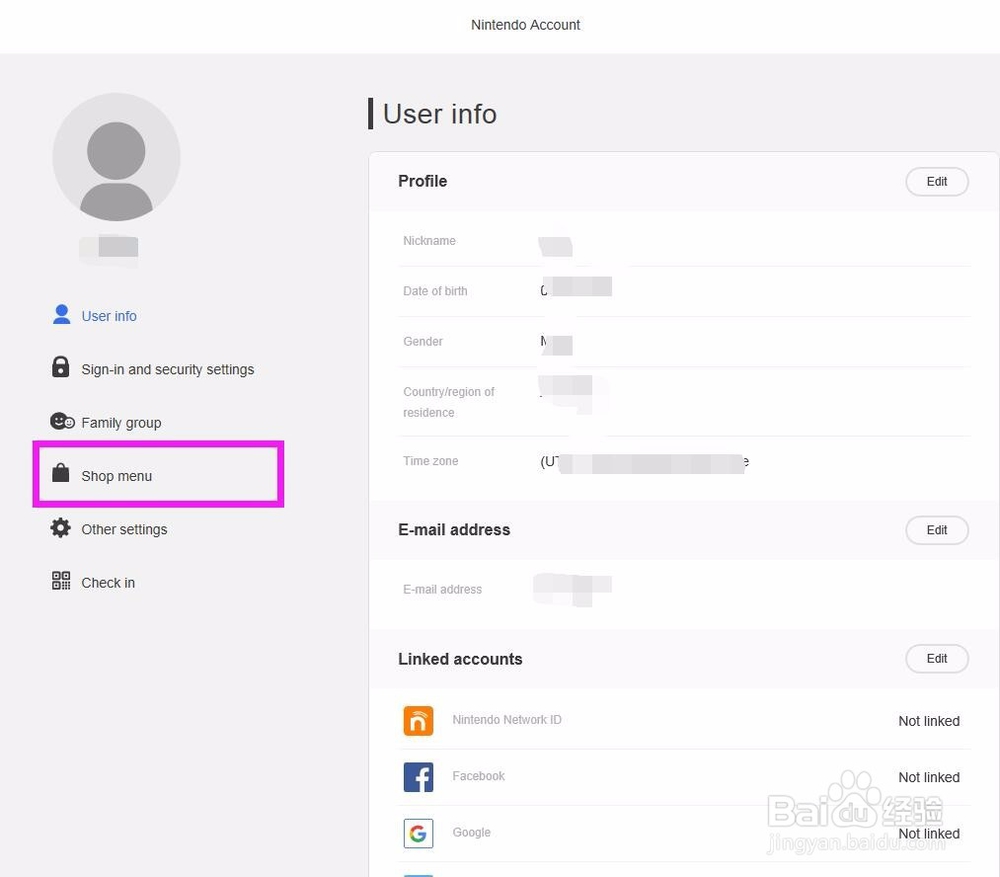Viewport: 1000px width, 877px height.
Task: Click the profile avatar picture
Action: (116, 157)
